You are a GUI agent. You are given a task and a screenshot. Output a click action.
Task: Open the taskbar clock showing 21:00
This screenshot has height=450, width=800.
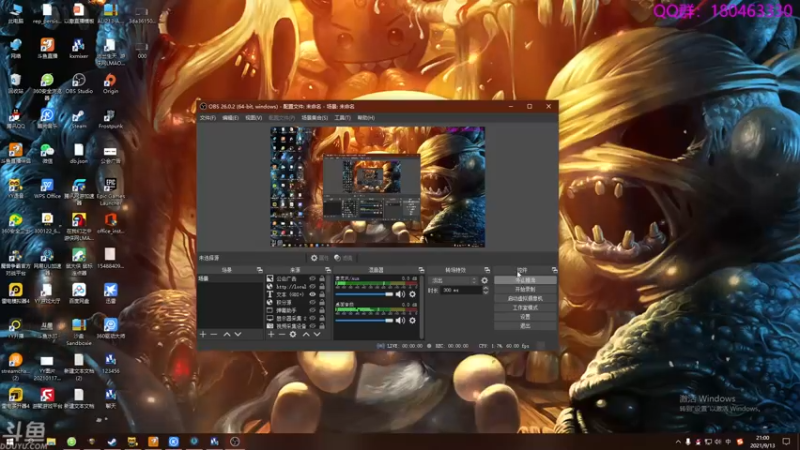[x=762, y=442]
